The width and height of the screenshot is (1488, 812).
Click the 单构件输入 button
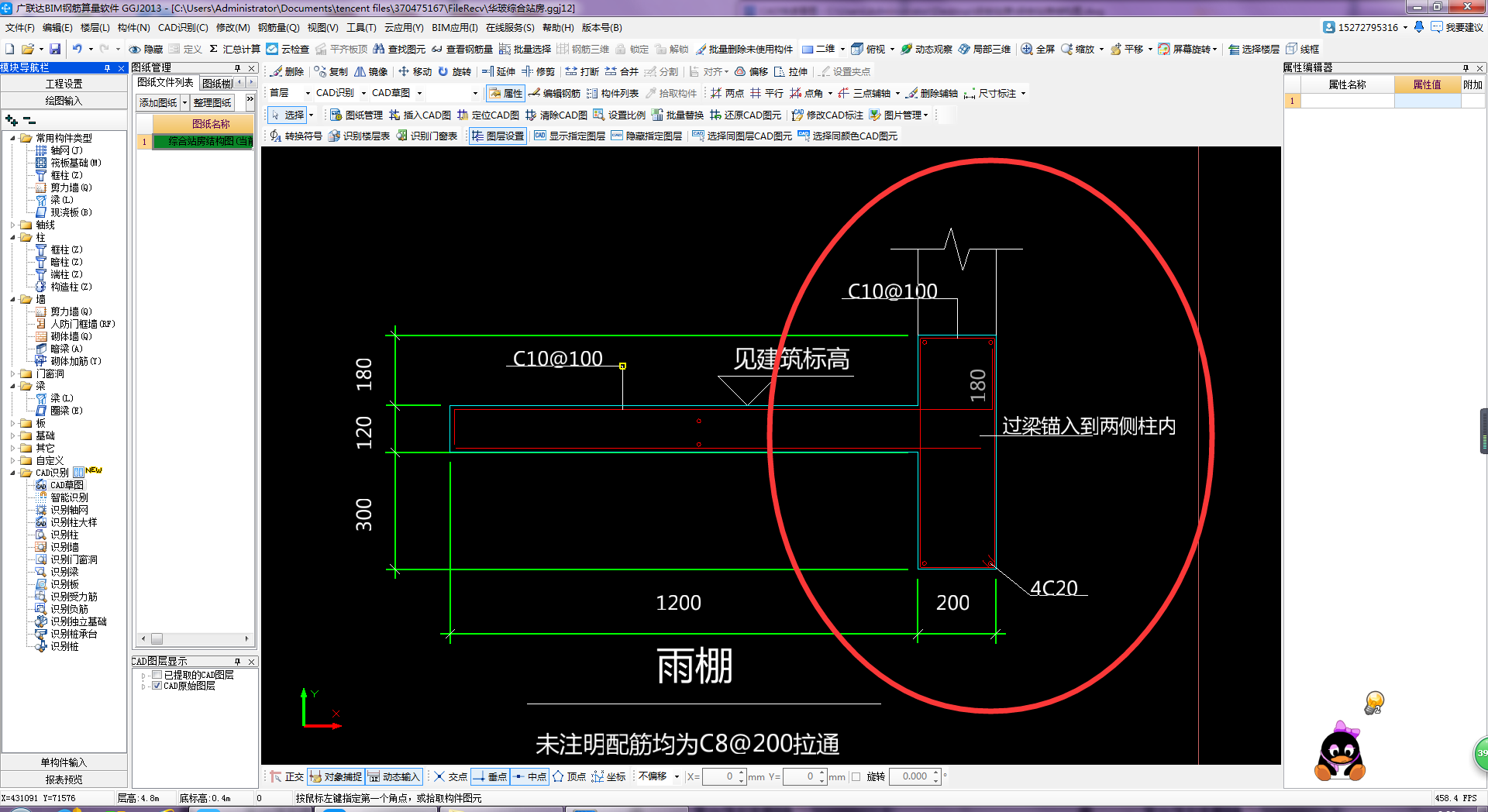click(64, 762)
